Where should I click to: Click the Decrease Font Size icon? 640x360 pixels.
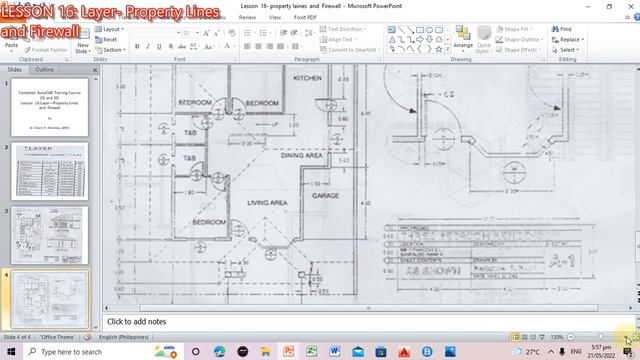tap(217, 33)
